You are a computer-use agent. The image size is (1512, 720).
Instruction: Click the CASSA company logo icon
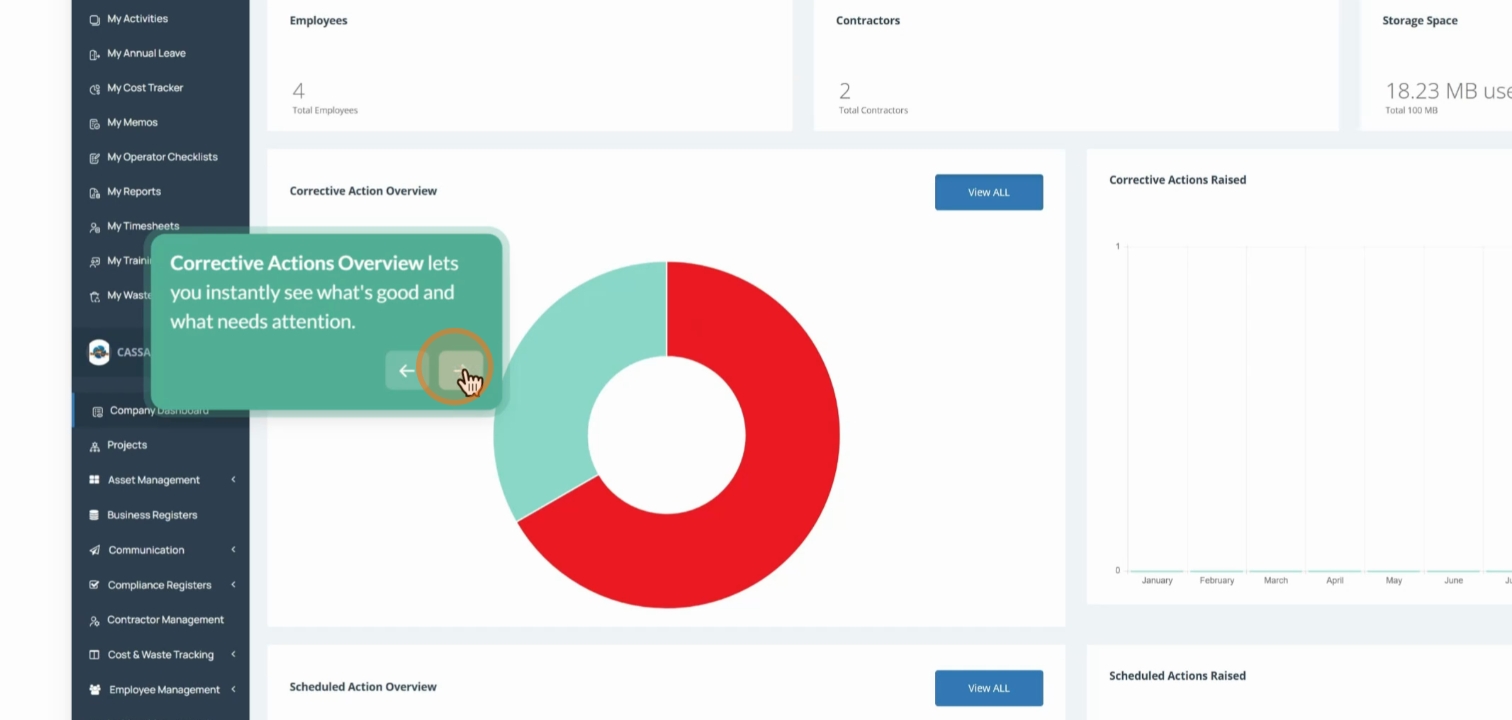click(x=99, y=352)
